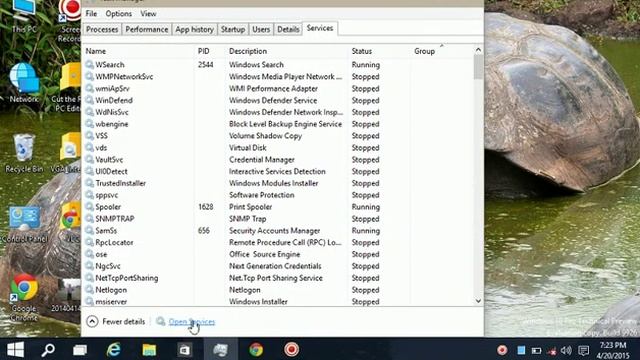Click the Print Spooler description

click(251, 207)
